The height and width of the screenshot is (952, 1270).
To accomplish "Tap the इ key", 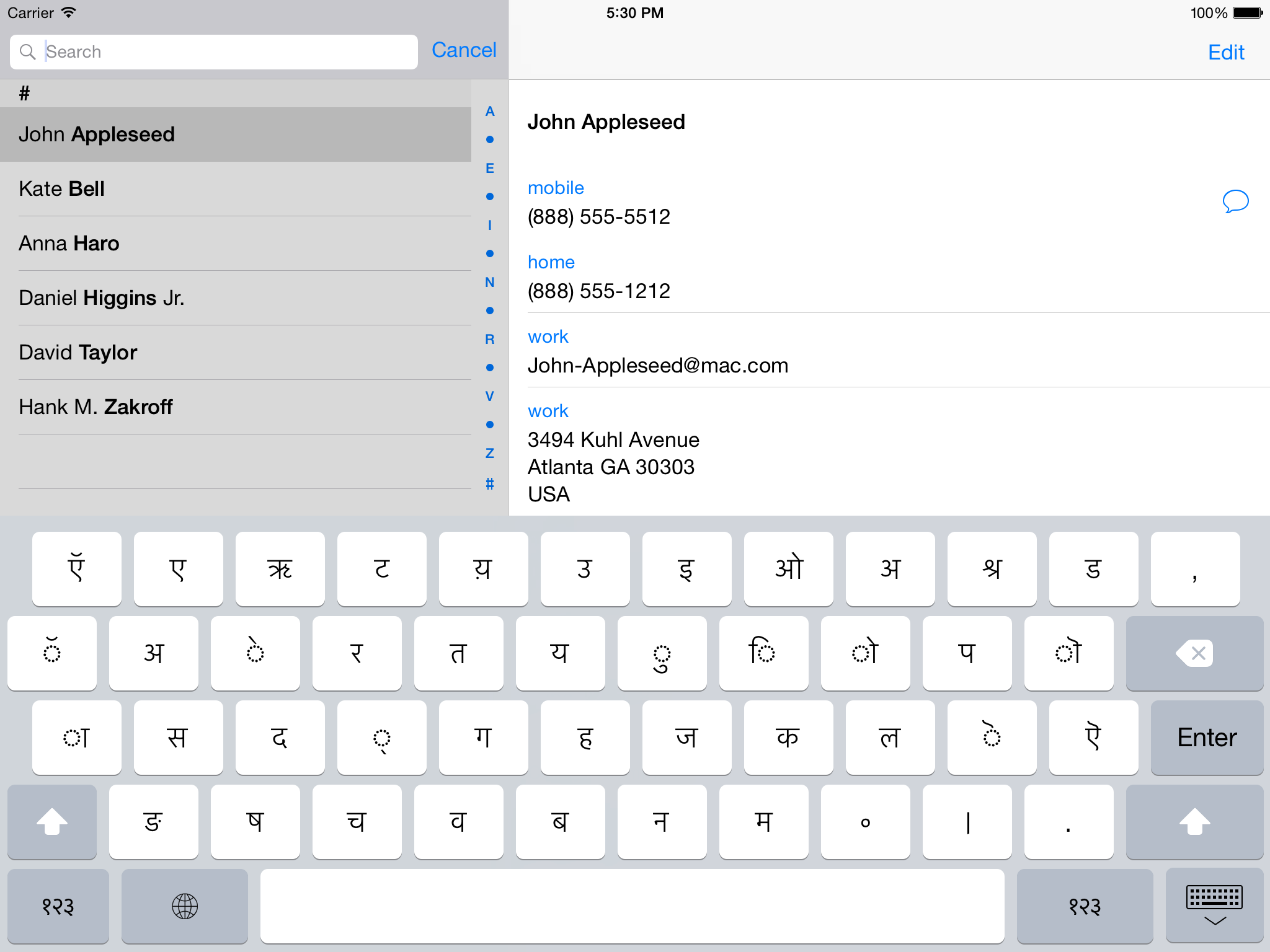I will tap(687, 569).
